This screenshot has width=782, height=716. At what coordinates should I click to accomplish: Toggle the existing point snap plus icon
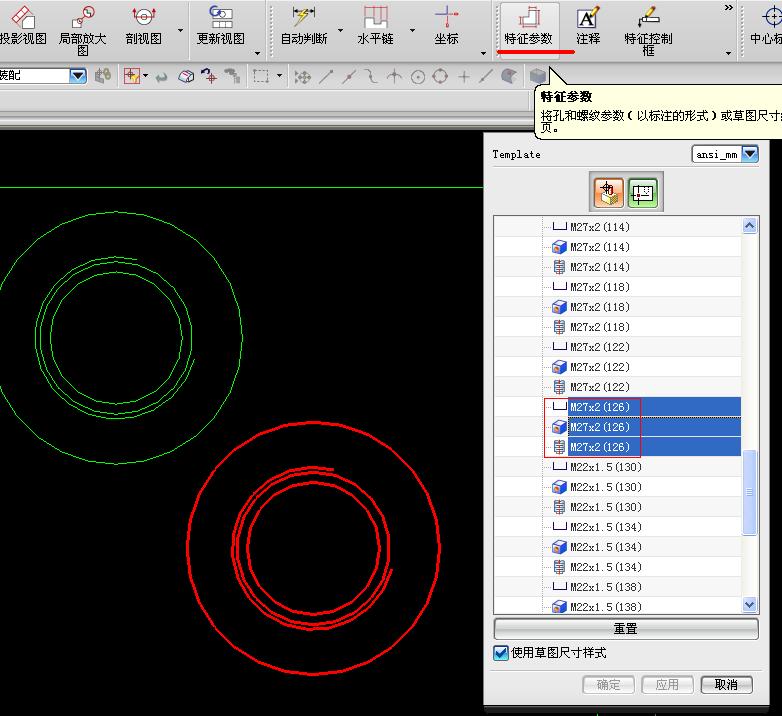pyautogui.click(x=464, y=76)
